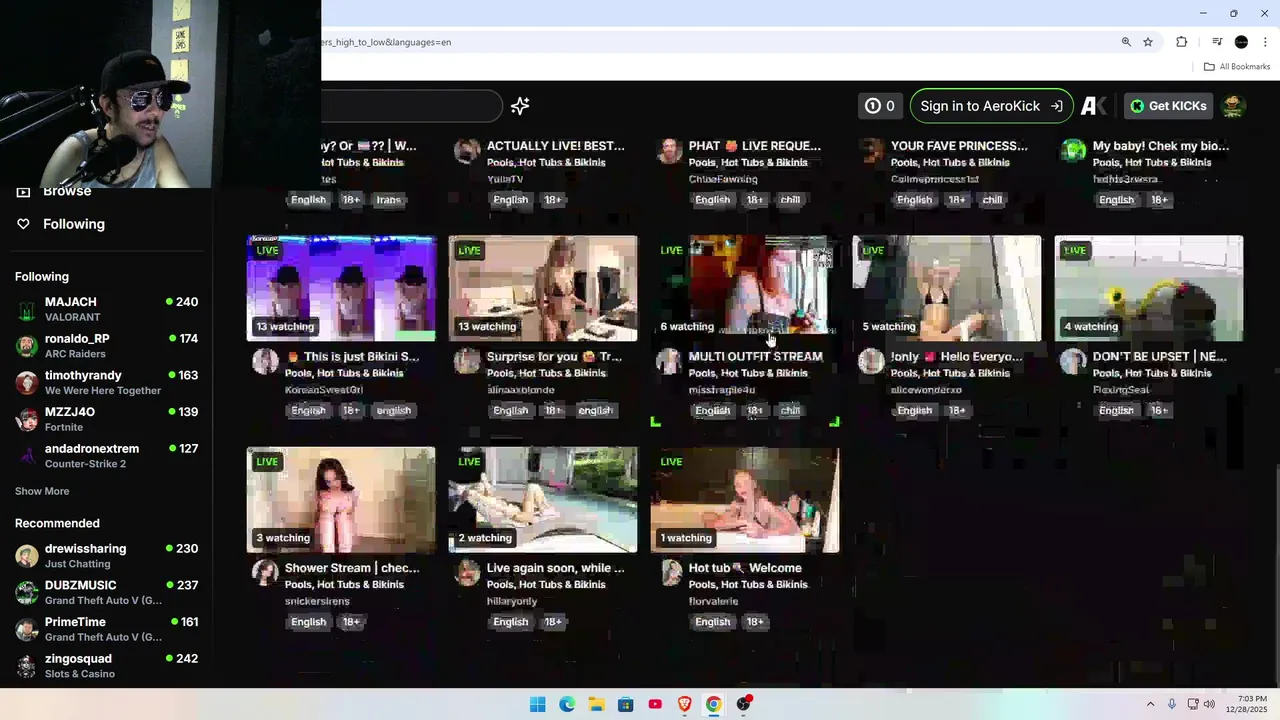Click alinaaxblonde channel avatar icon

pyautogui.click(x=467, y=361)
